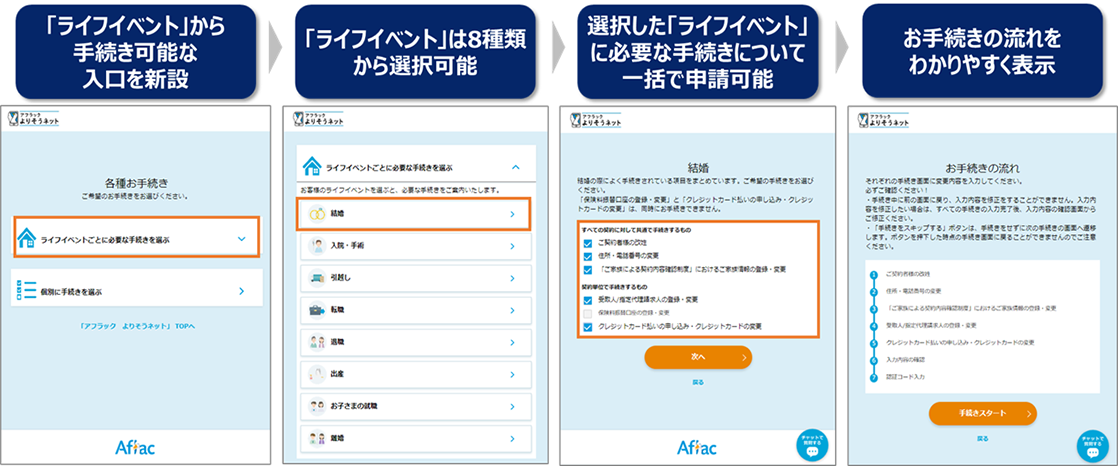
Task: Click the orange 手続きスタート button
Action: pyautogui.click(x=982, y=413)
